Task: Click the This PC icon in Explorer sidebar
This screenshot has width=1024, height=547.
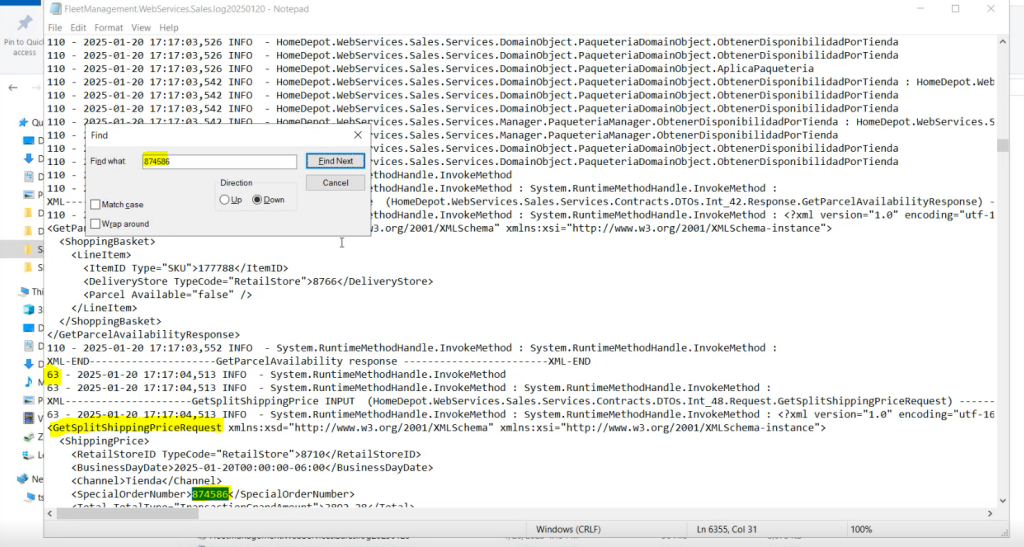Action: point(24,292)
